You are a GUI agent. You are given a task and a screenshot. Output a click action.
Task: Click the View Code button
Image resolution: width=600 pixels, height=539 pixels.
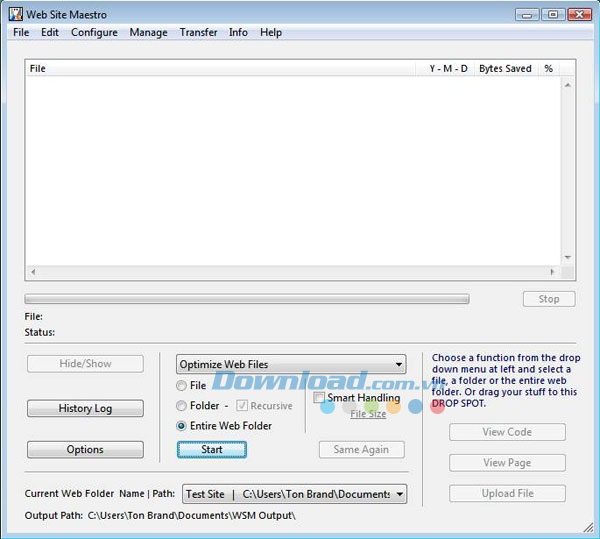507,432
